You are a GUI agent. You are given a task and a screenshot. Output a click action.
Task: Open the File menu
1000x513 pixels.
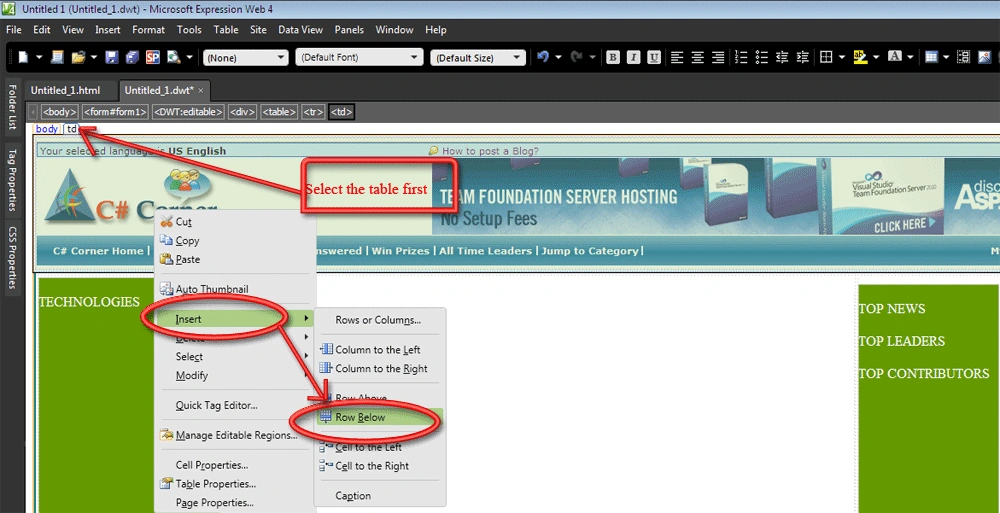tap(13, 30)
